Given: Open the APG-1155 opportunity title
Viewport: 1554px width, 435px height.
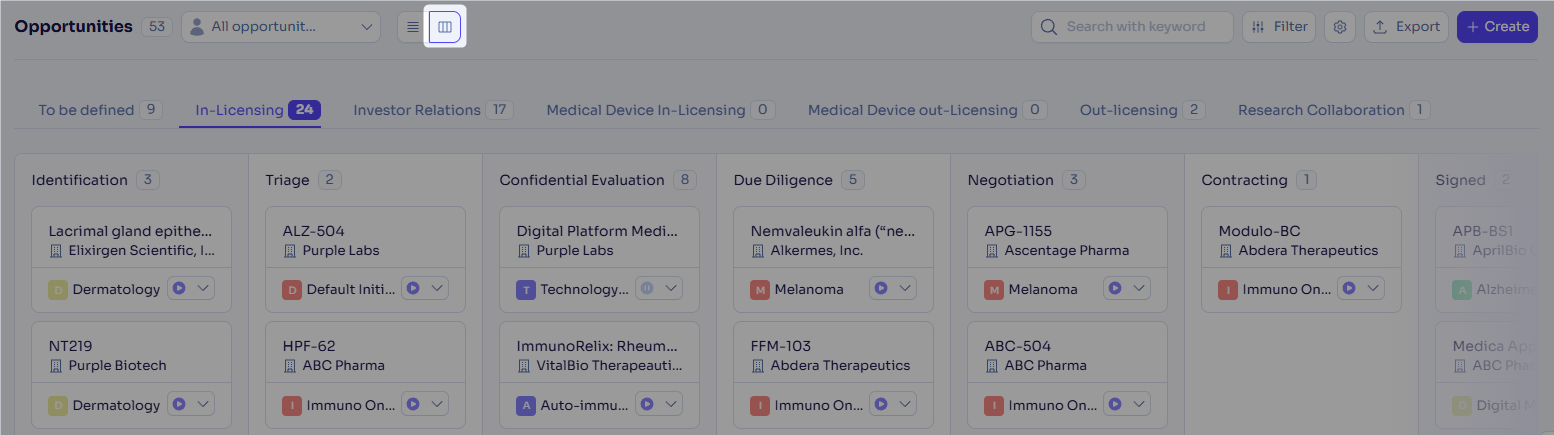Looking at the screenshot, I should (1018, 231).
